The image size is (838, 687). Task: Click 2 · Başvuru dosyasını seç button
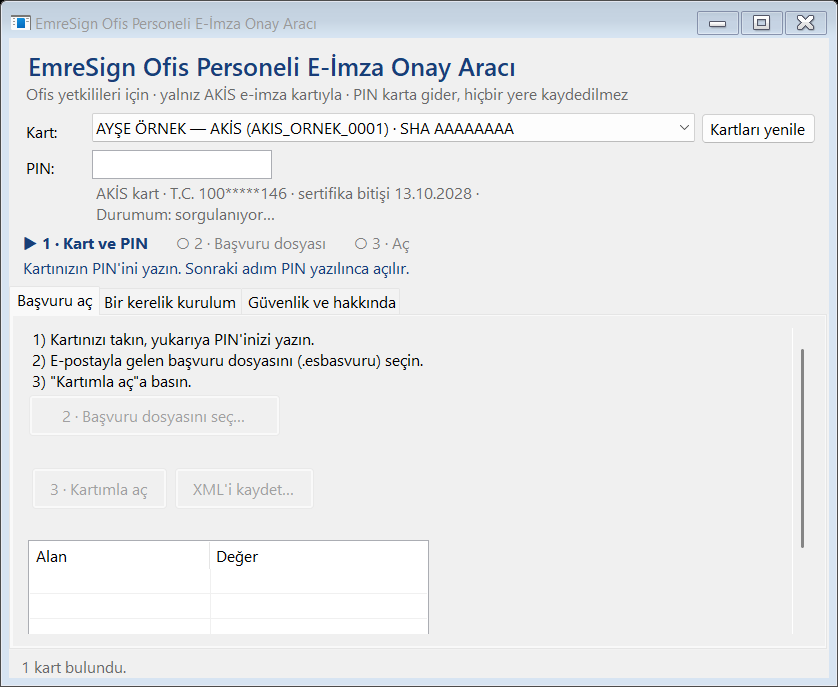tap(154, 416)
